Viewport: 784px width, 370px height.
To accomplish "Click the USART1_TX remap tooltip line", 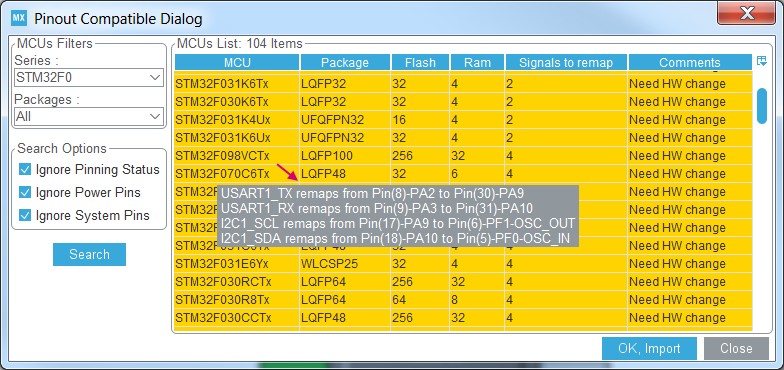I will click(x=372, y=194).
